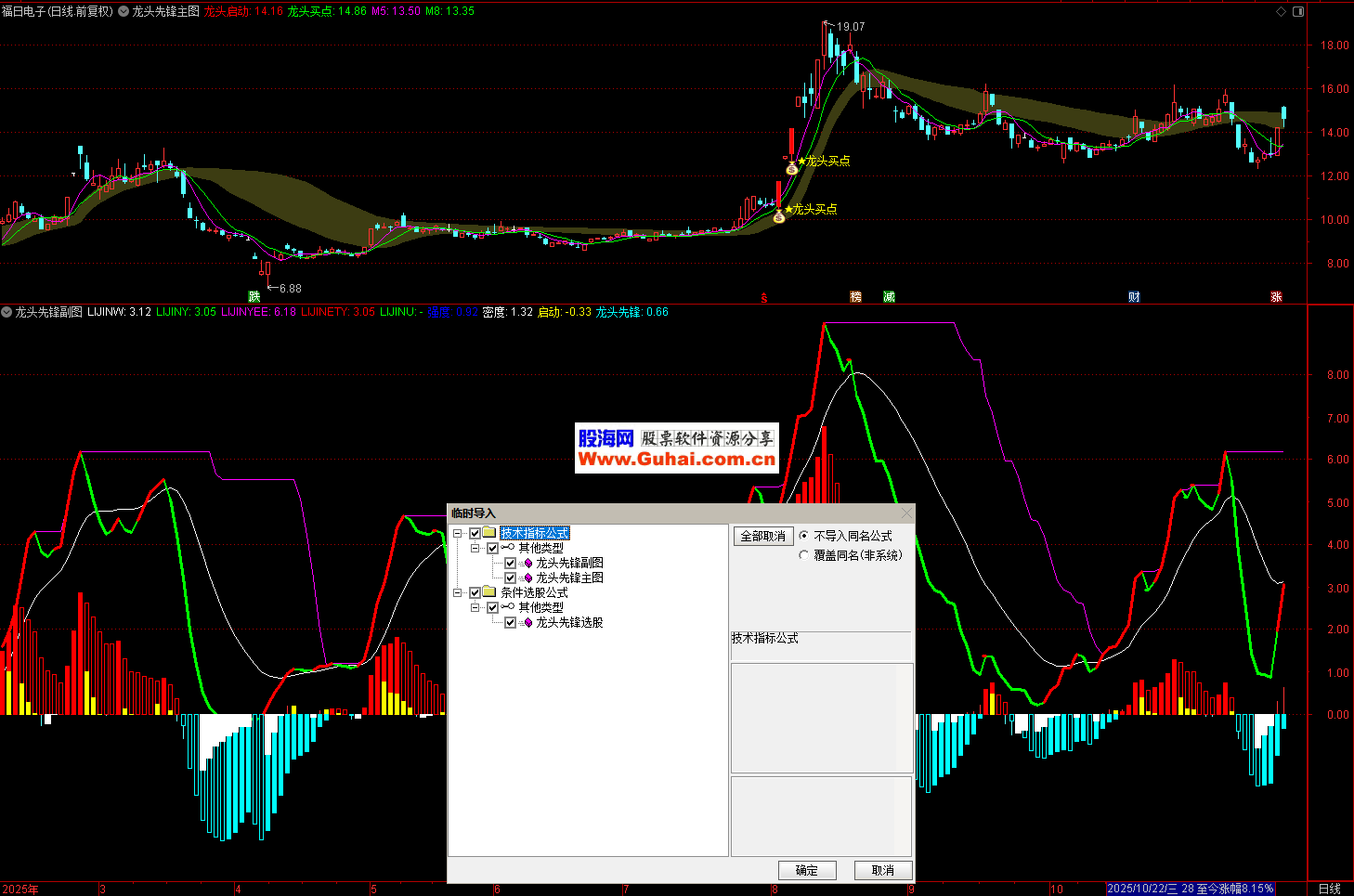Uncheck the 龙头先锋选股 formula checkbox
Image resolution: width=1354 pixels, height=896 pixels.
510,622
